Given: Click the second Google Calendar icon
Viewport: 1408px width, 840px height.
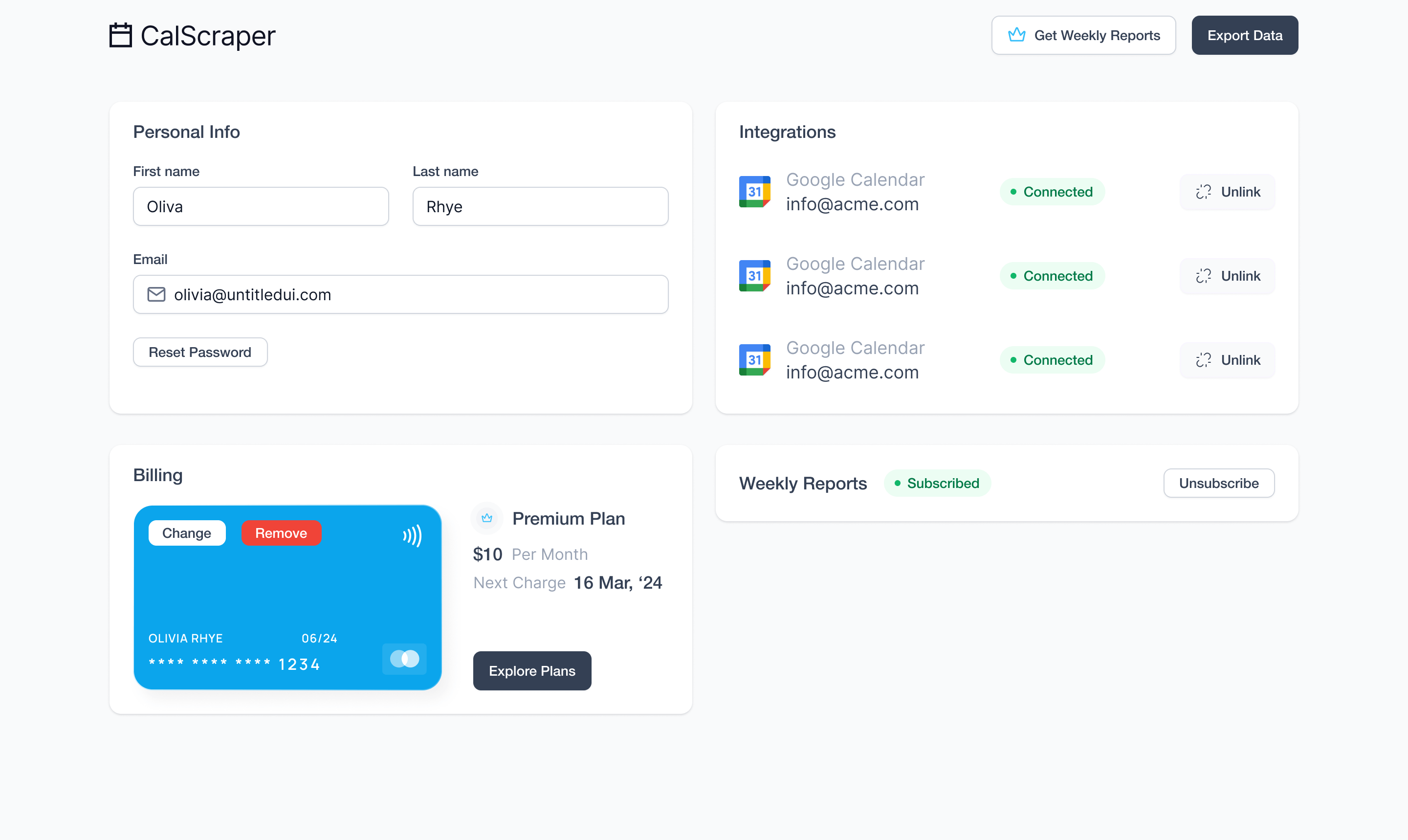Looking at the screenshot, I should [754, 276].
